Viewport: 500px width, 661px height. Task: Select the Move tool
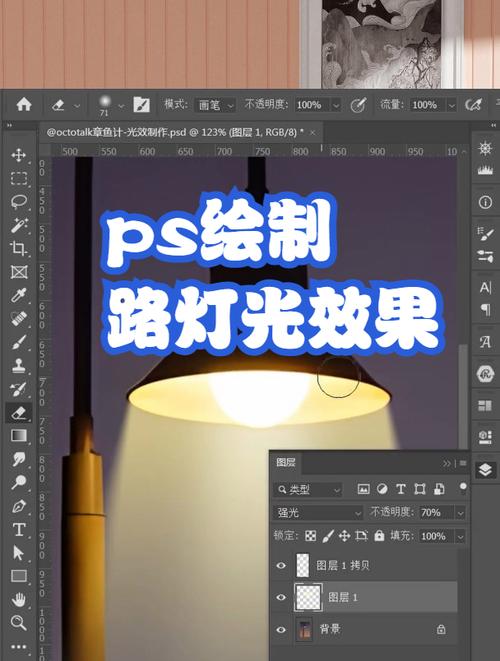pyautogui.click(x=19, y=155)
